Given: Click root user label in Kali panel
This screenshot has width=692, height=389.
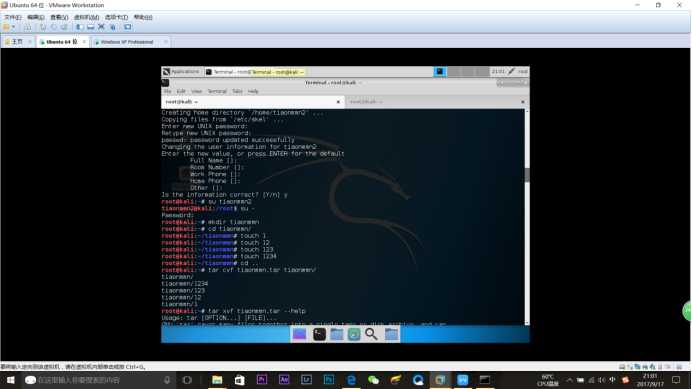Looking at the screenshot, I should point(523,72).
